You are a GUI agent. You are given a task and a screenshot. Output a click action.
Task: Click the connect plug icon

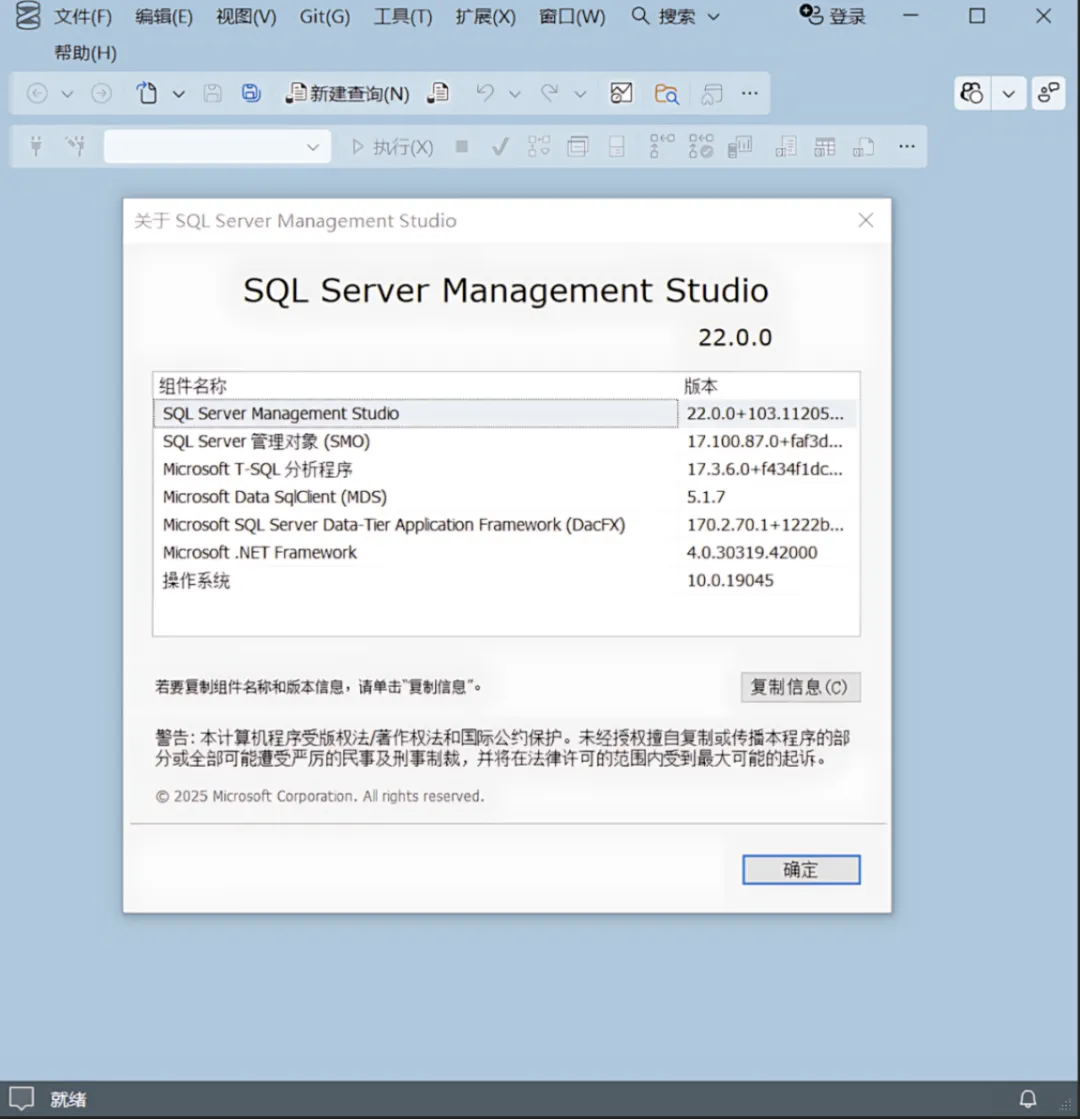click(x=36, y=147)
